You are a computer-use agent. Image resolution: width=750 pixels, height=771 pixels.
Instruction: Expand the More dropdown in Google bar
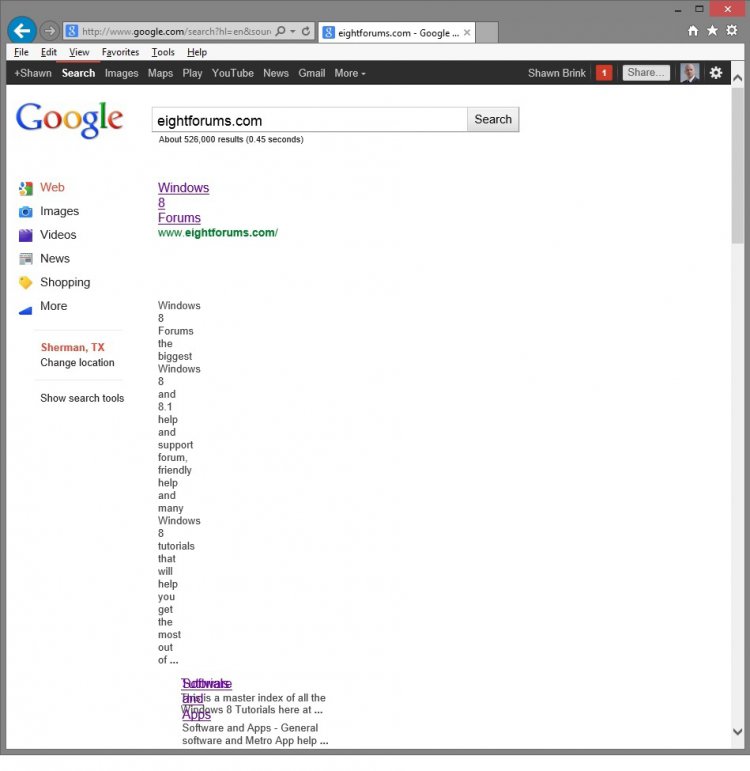click(x=350, y=73)
